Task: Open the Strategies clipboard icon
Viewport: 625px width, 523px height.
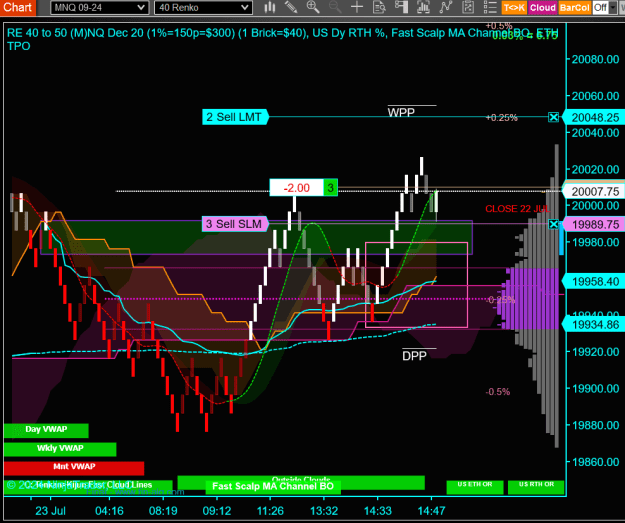Action: point(468,7)
